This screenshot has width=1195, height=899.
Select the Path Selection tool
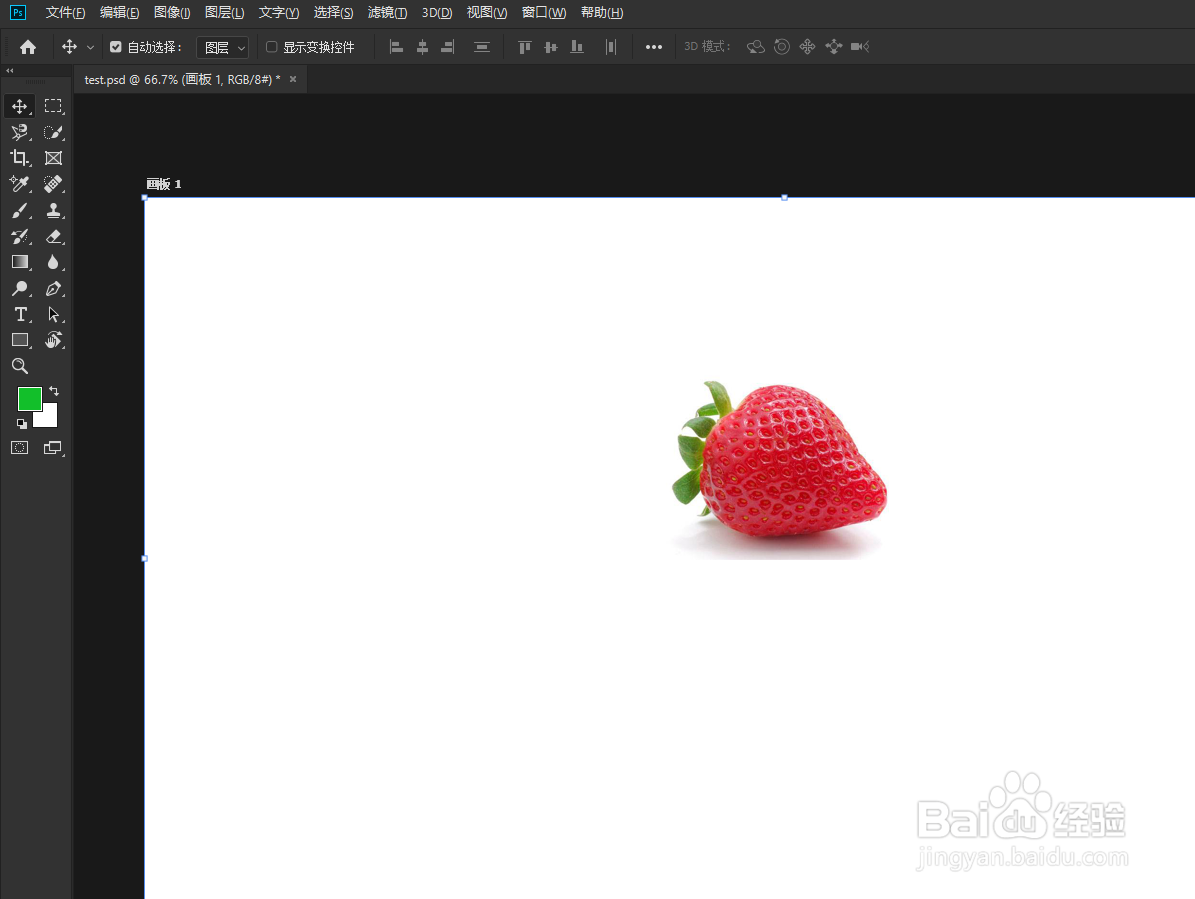(53, 314)
